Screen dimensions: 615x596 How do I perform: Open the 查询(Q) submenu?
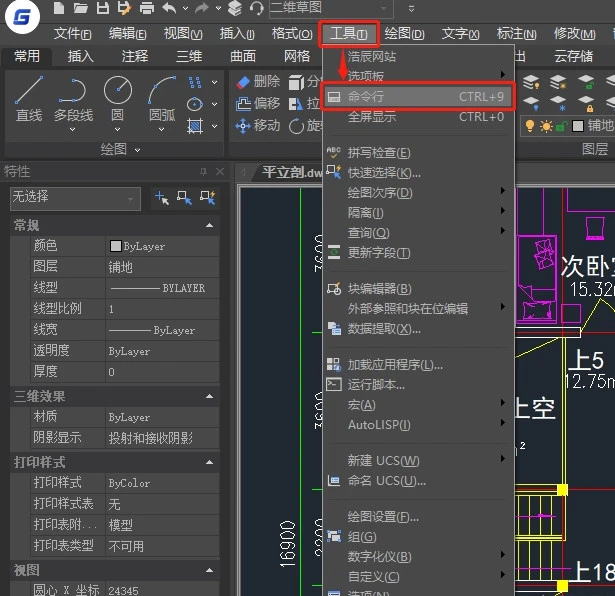(418, 233)
